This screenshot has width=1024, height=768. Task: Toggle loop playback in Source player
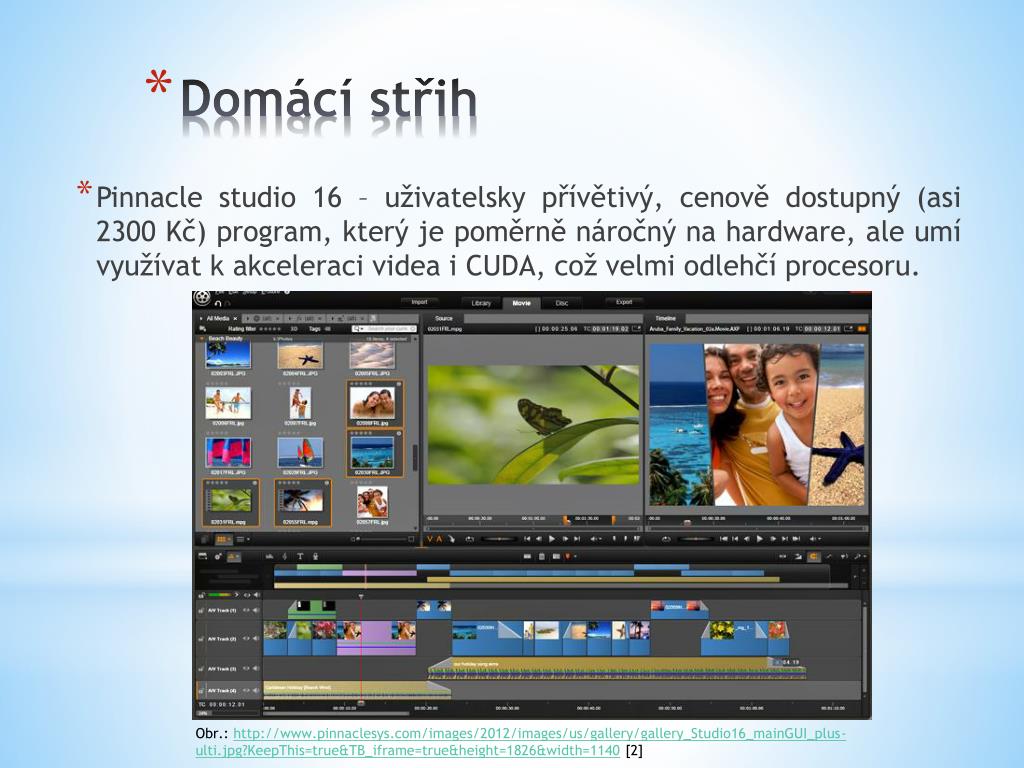click(x=469, y=539)
